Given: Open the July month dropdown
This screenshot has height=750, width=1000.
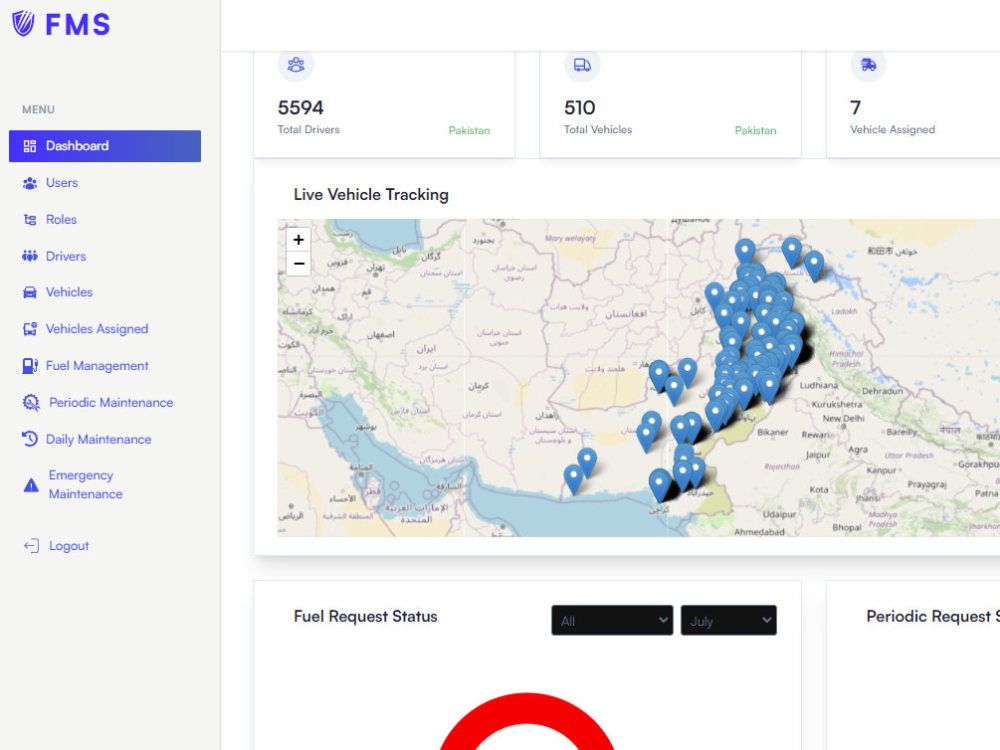Looking at the screenshot, I should point(728,621).
